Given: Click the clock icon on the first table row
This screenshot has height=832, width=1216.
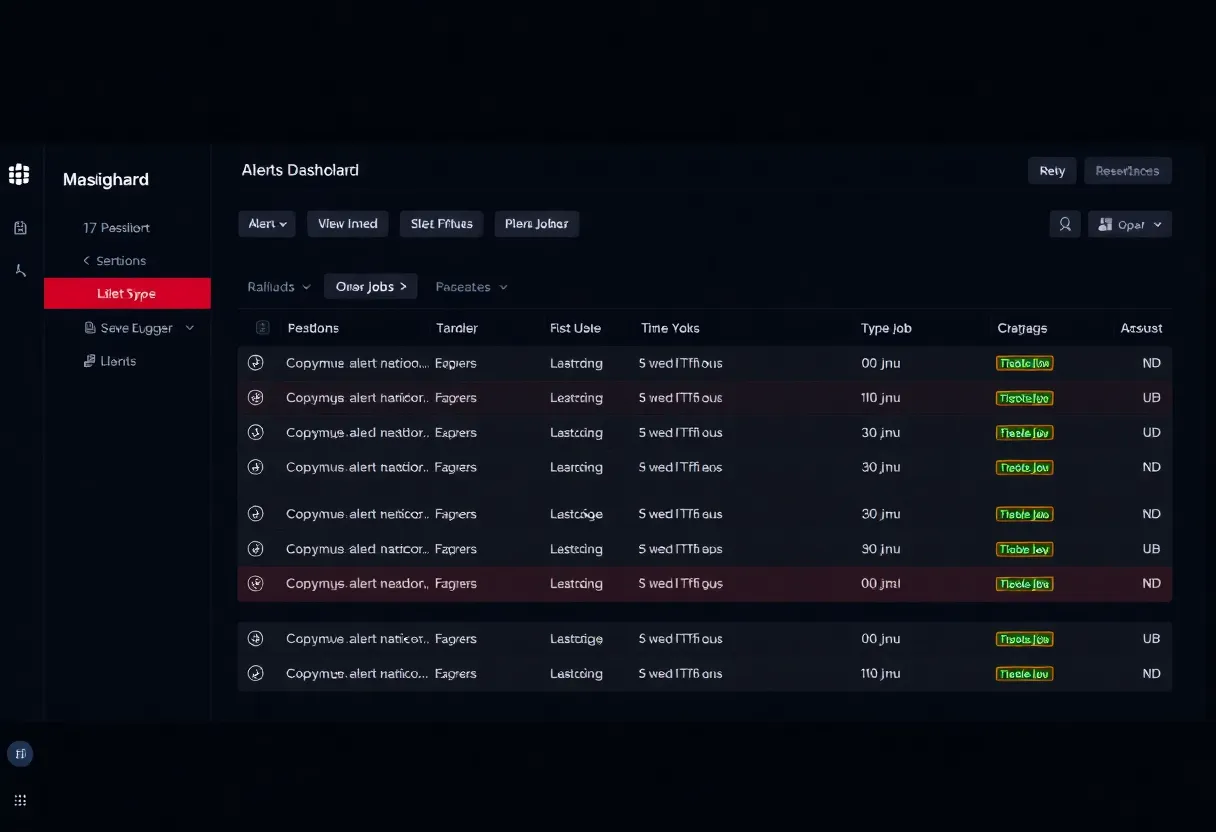Looking at the screenshot, I should [x=256, y=363].
